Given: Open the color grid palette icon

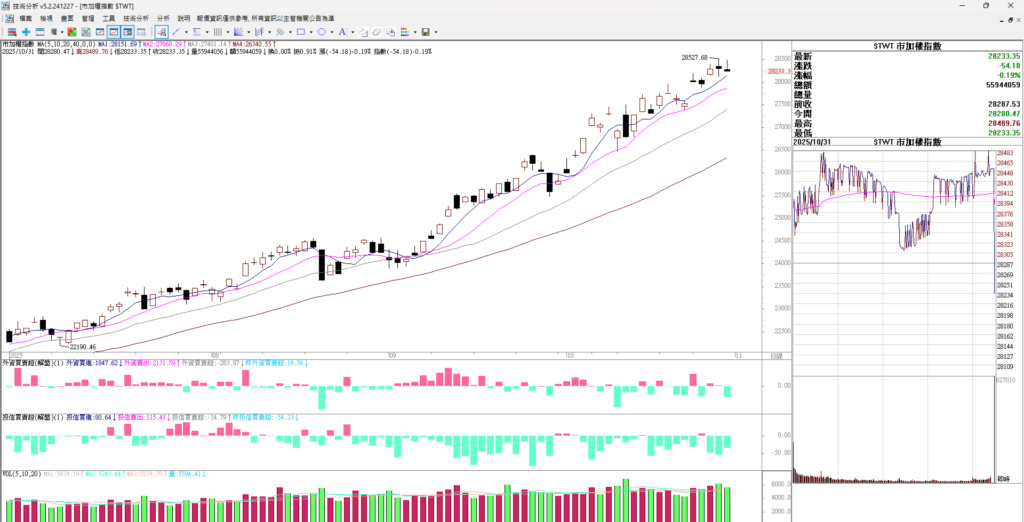Looking at the screenshot, I should [x=406, y=32].
